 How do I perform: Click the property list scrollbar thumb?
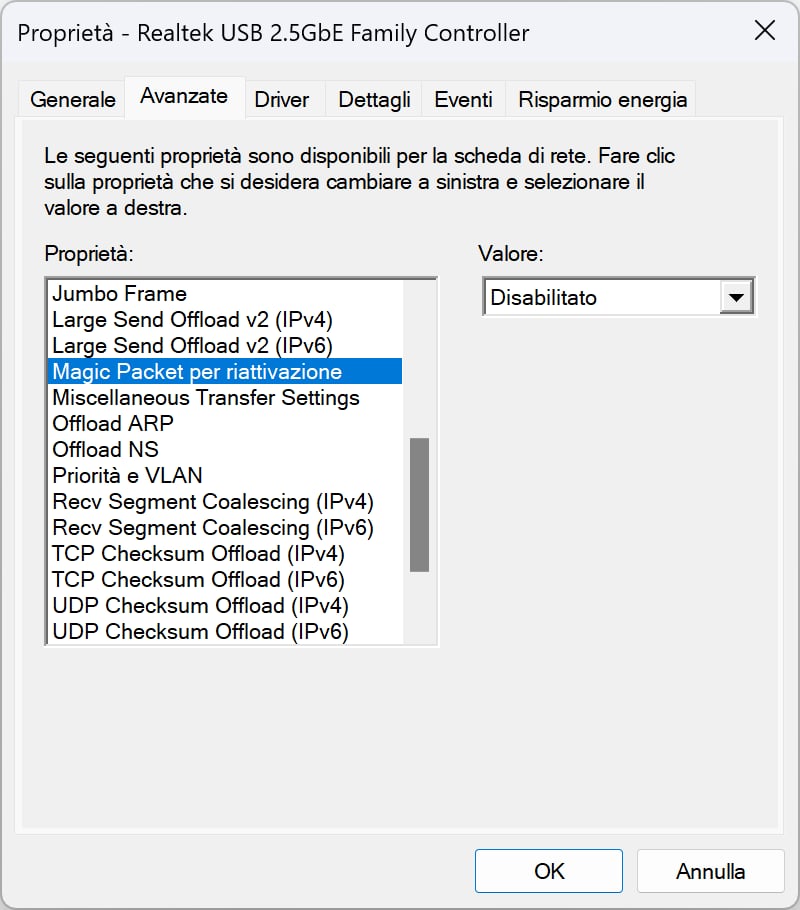coord(419,505)
